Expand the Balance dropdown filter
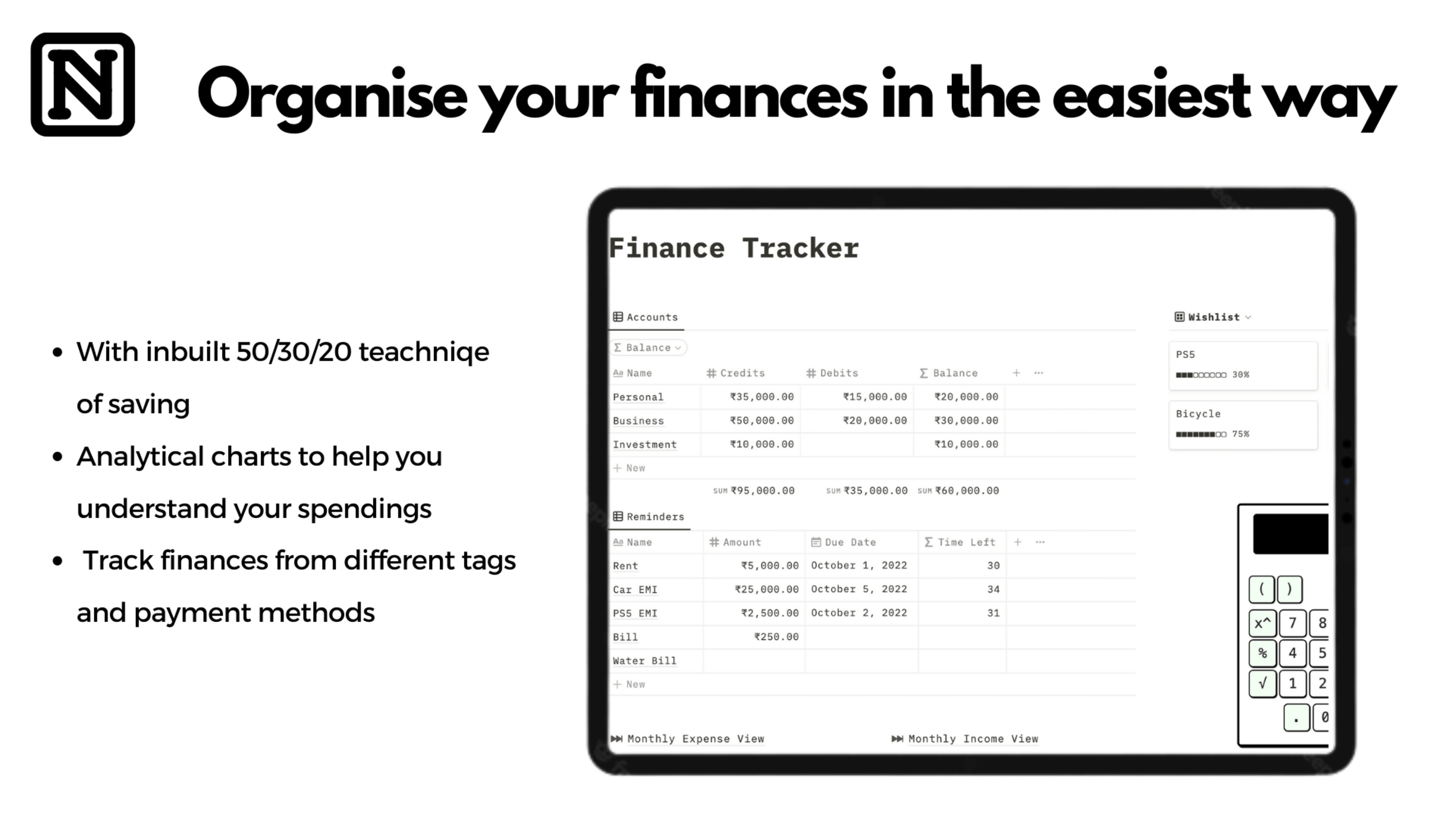 click(647, 347)
